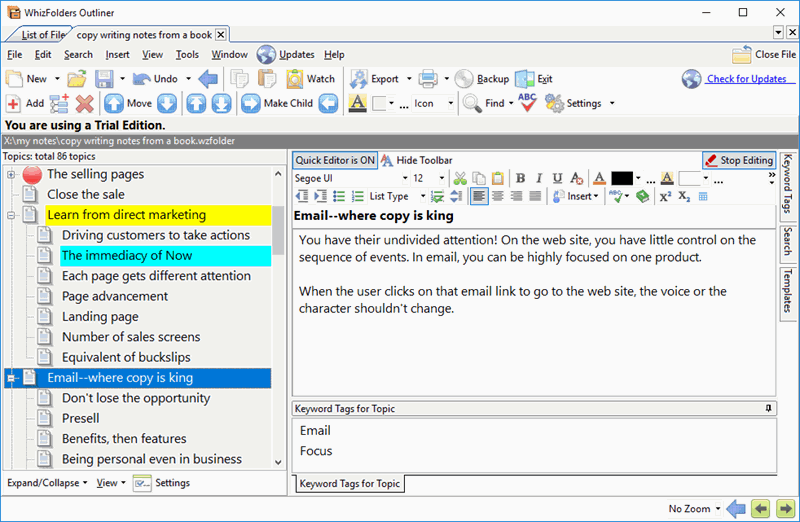The height and width of the screenshot is (522, 800).
Task: Apply superscript formatting
Action: coord(665,196)
